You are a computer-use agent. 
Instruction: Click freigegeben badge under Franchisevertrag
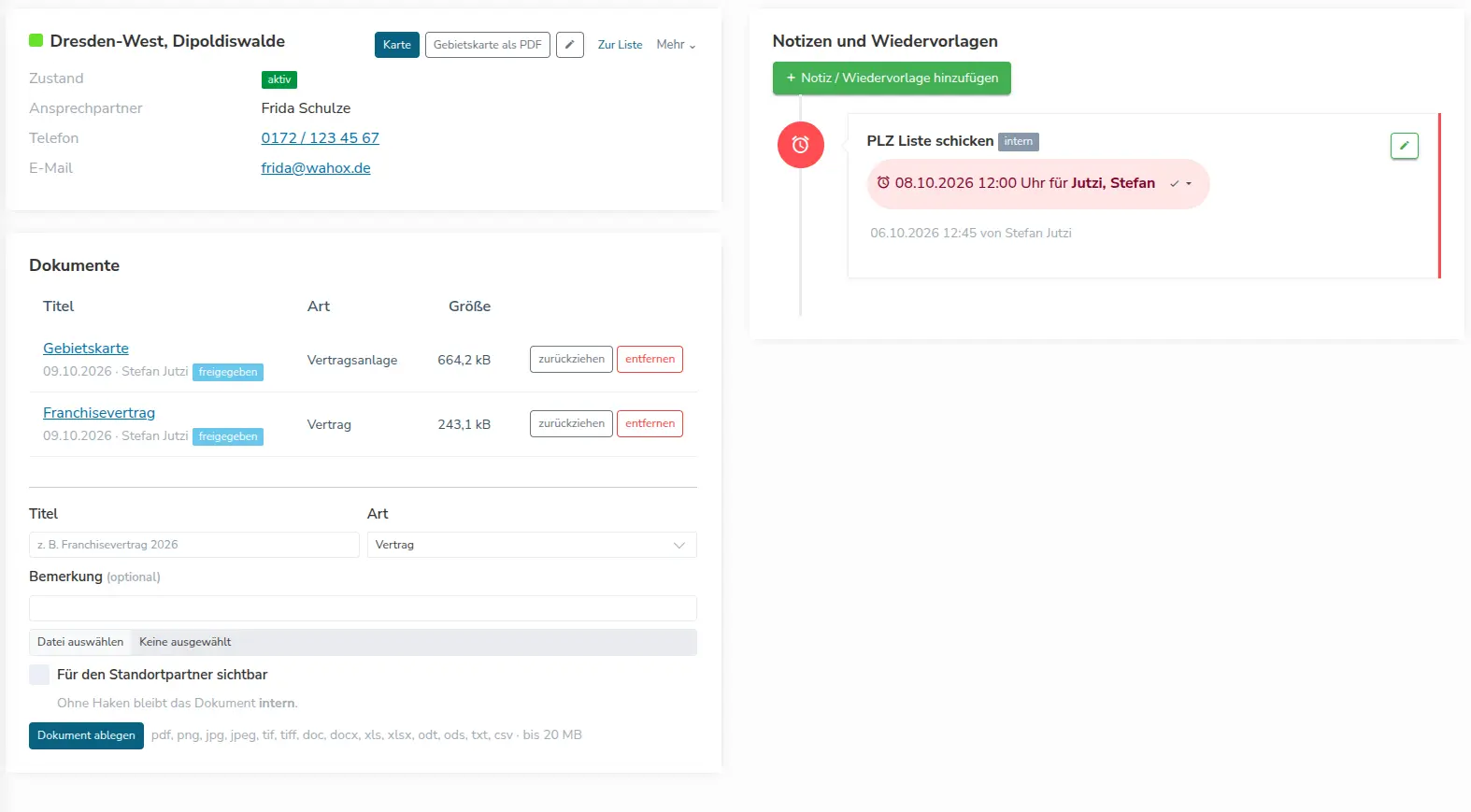pos(228,436)
